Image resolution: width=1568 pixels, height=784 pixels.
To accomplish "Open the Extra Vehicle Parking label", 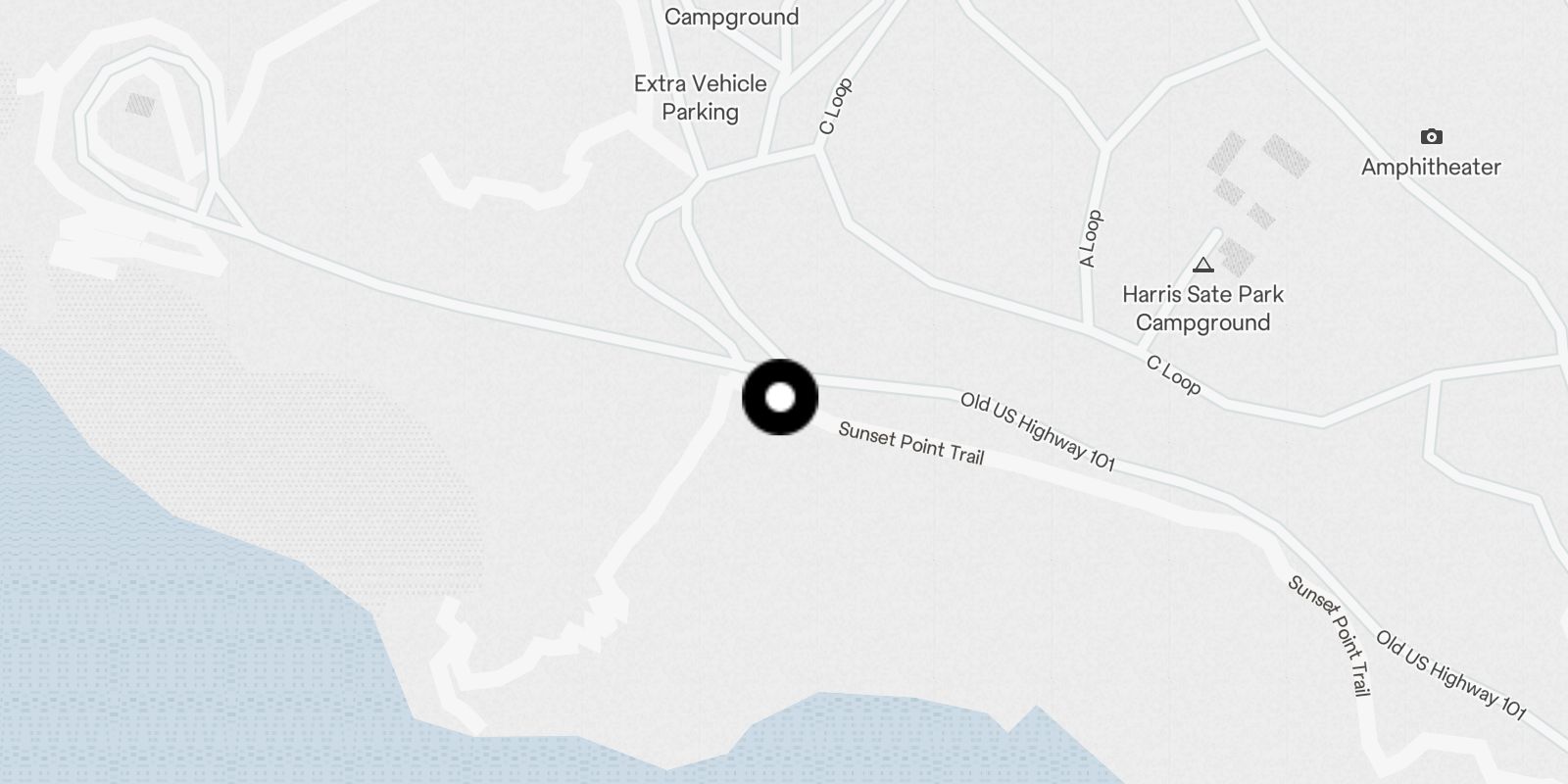I will coord(700,98).
